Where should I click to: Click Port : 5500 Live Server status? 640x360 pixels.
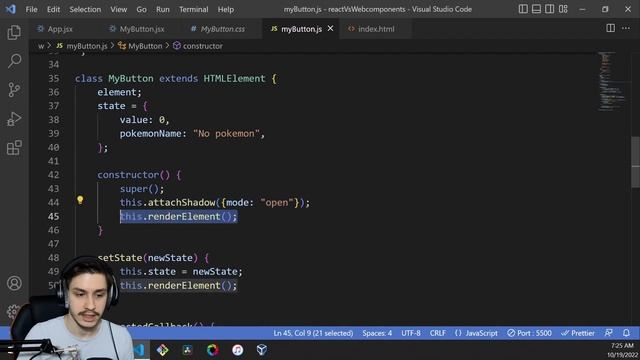529,333
